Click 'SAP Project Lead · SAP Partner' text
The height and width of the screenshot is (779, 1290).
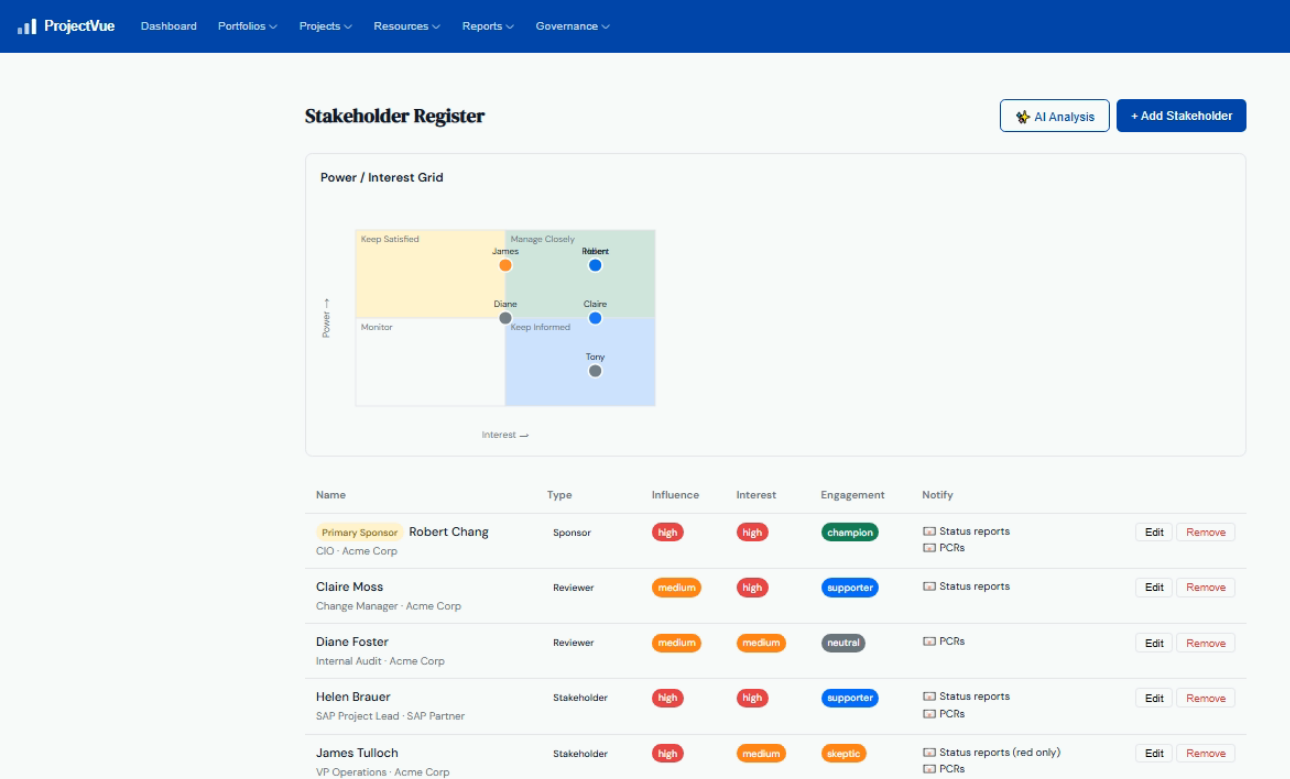[390, 716]
